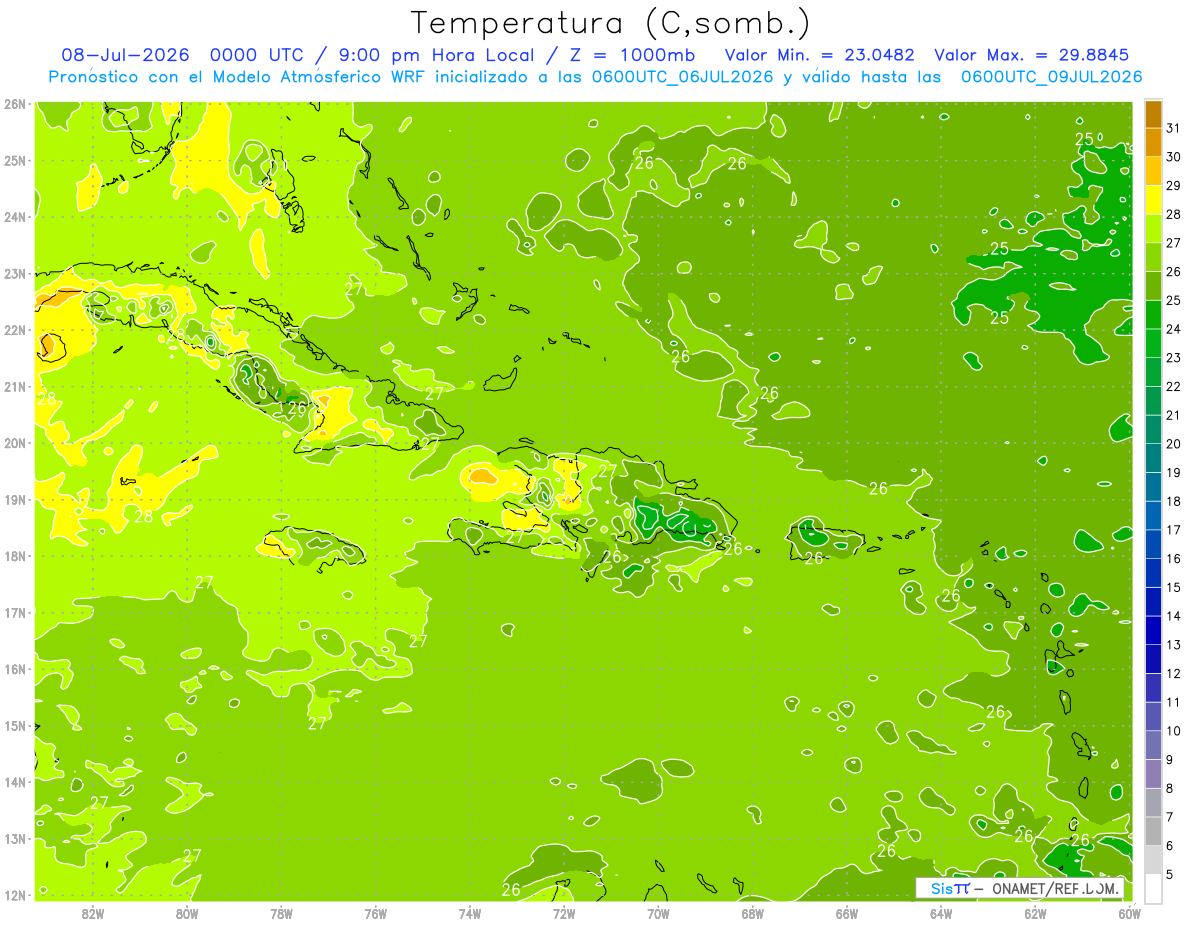Click the 17N latitude axis label
Viewport: 1200px width, 927px height.
point(14,613)
